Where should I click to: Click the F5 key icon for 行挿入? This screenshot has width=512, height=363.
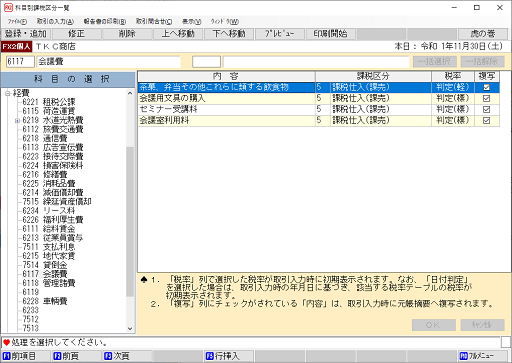coord(210,356)
